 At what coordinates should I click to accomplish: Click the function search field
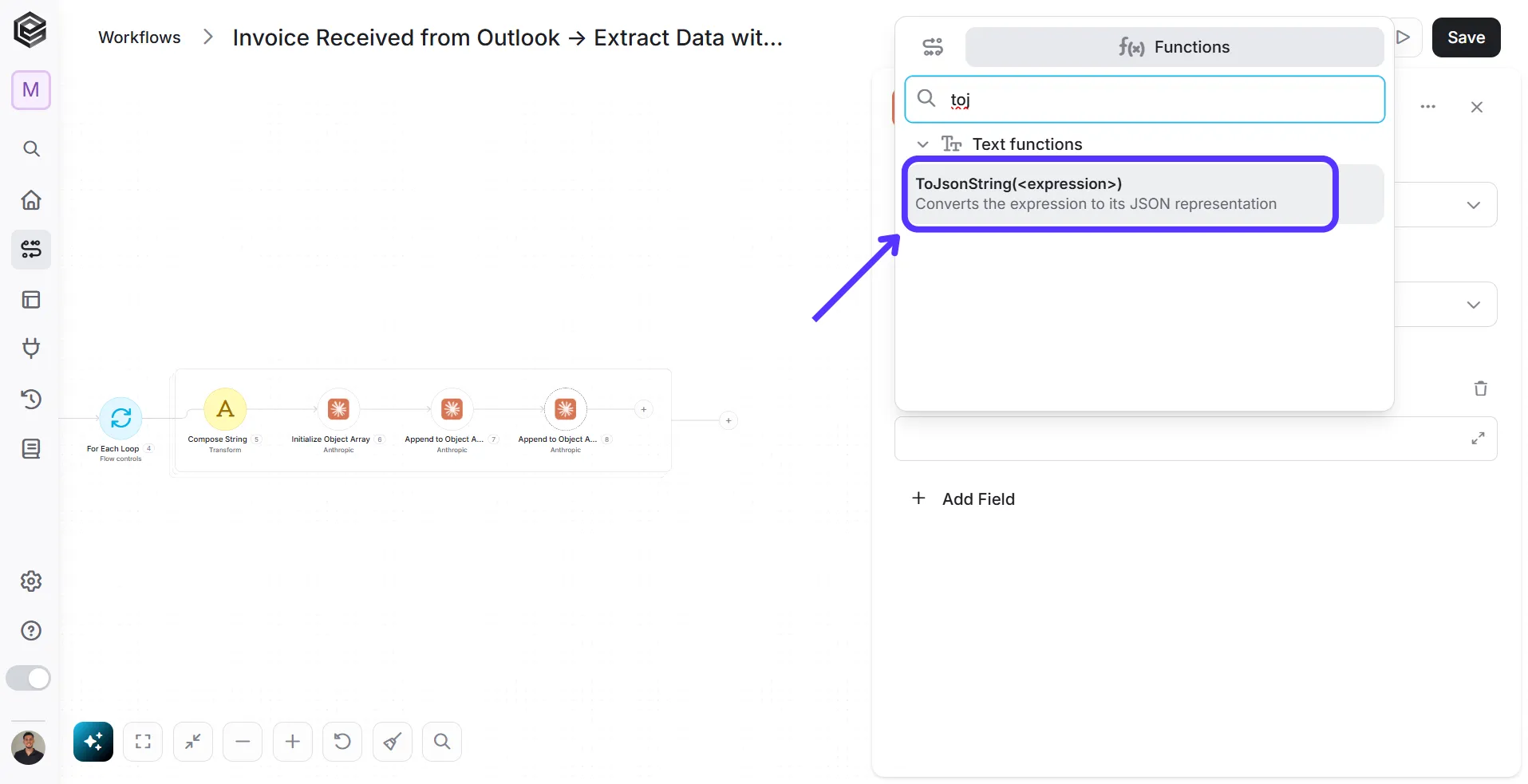pyautogui.click(x=1145, y=100)
